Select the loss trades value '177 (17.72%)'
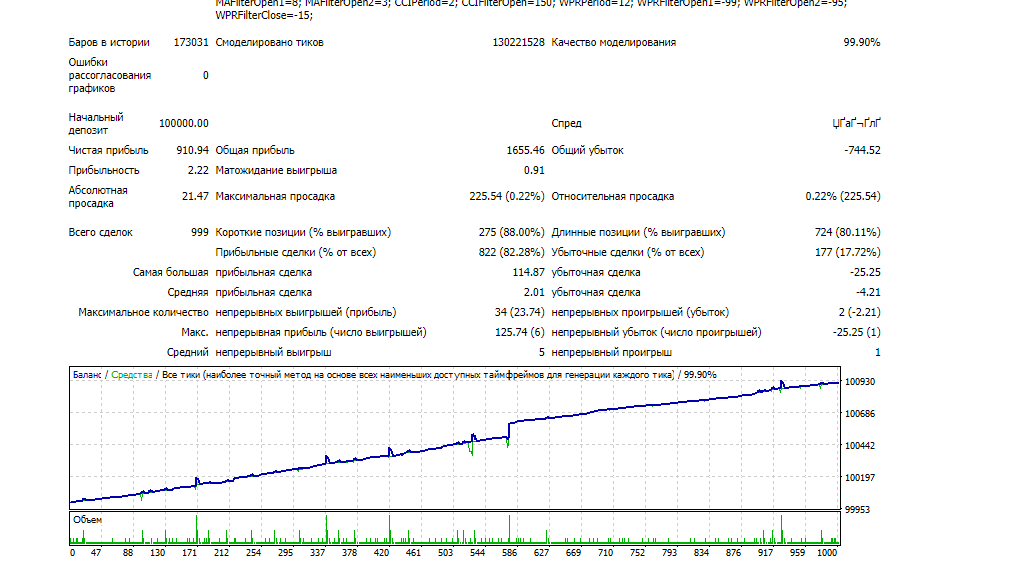The image size is (1026, 567). tap(847, 253)
